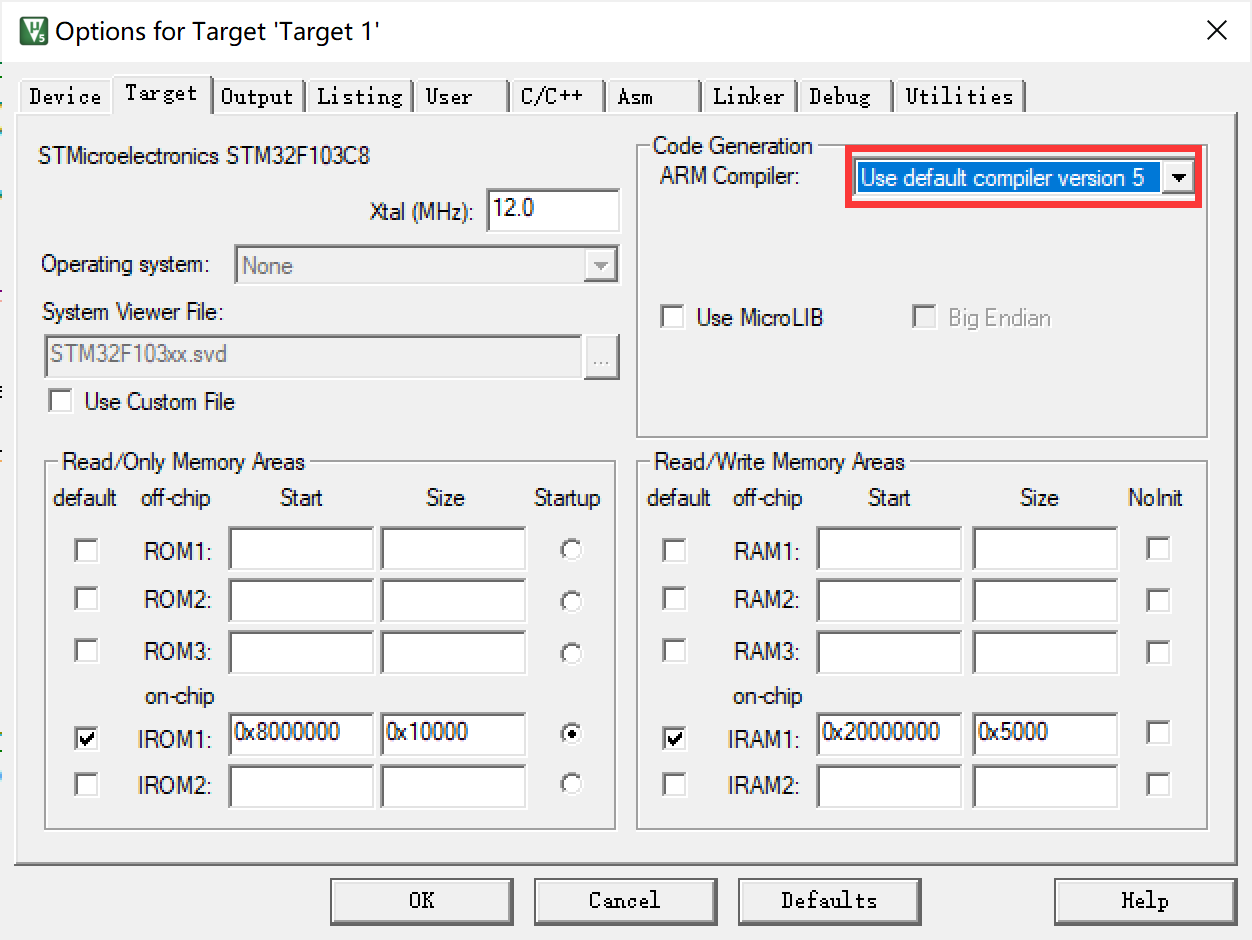Select IROM2 Startup radio button
The height and width of the screenshot is (940, 1252).
click(x=571, y=783)
